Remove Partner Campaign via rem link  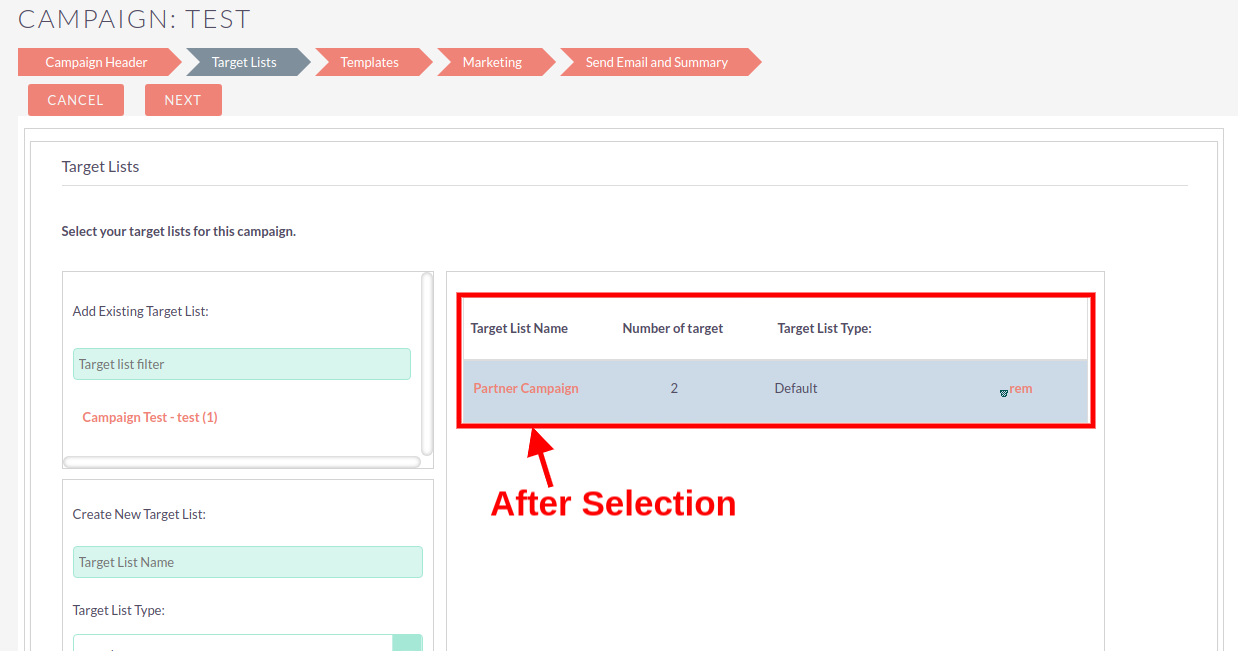pyautogui.click(x=1021, y=388)
